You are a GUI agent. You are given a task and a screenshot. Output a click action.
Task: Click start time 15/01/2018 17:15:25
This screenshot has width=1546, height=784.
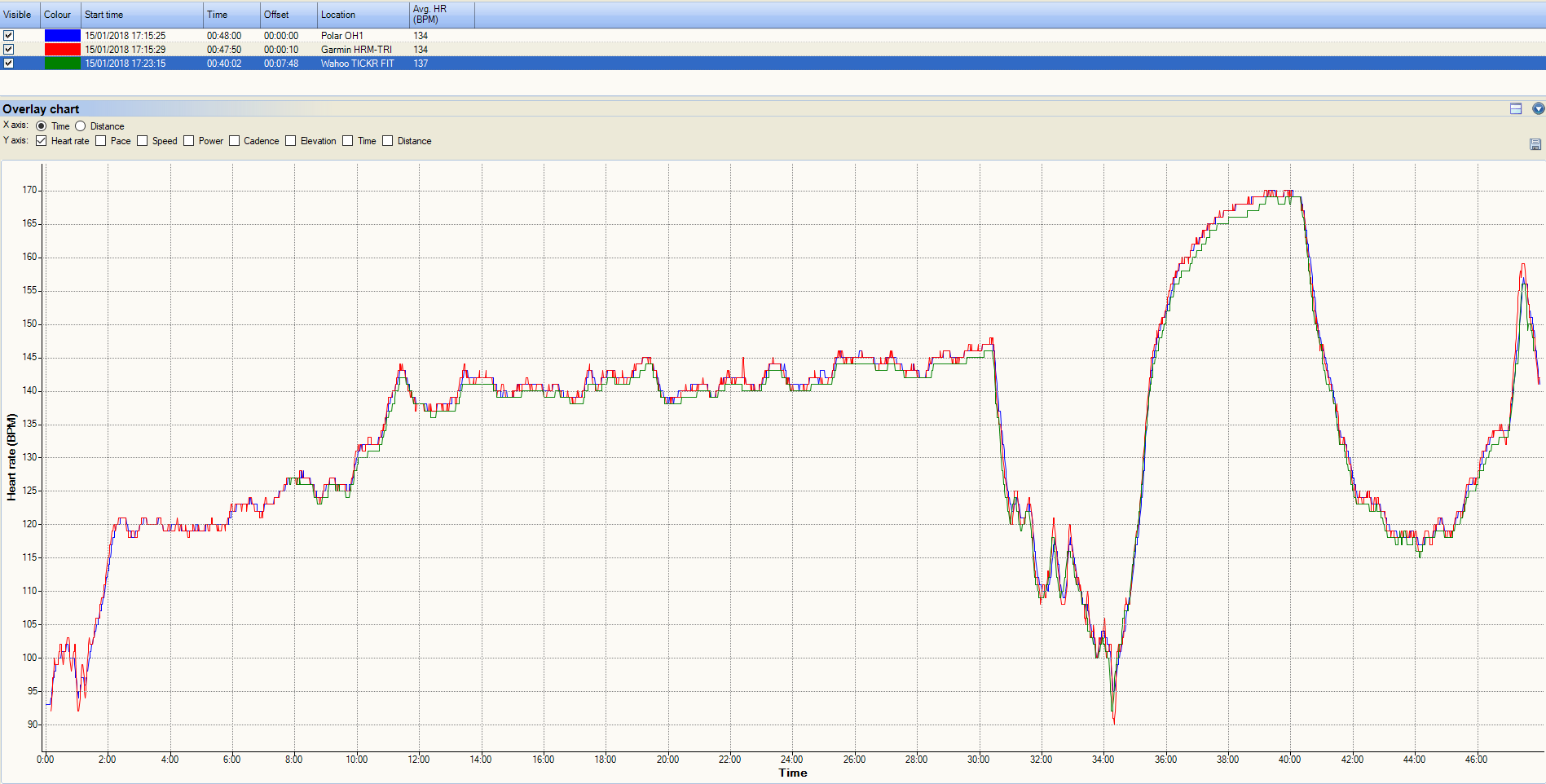(x=126, y=36)
